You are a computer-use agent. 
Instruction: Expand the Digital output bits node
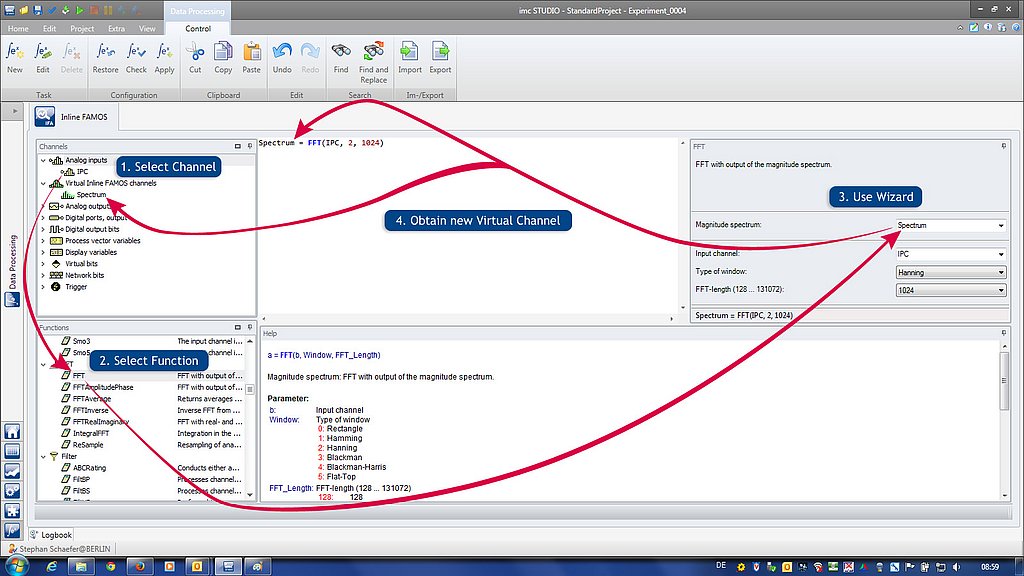point(43,229)
